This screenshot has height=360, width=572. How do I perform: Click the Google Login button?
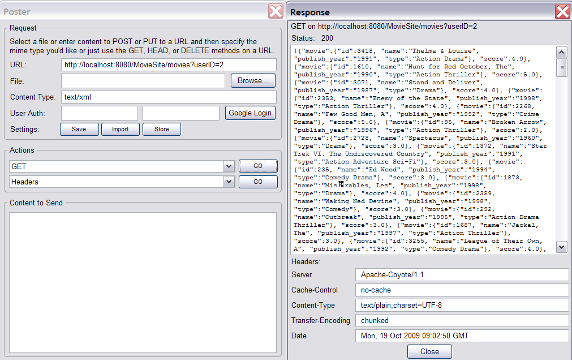pyautogui.click(x=250, y=113)
